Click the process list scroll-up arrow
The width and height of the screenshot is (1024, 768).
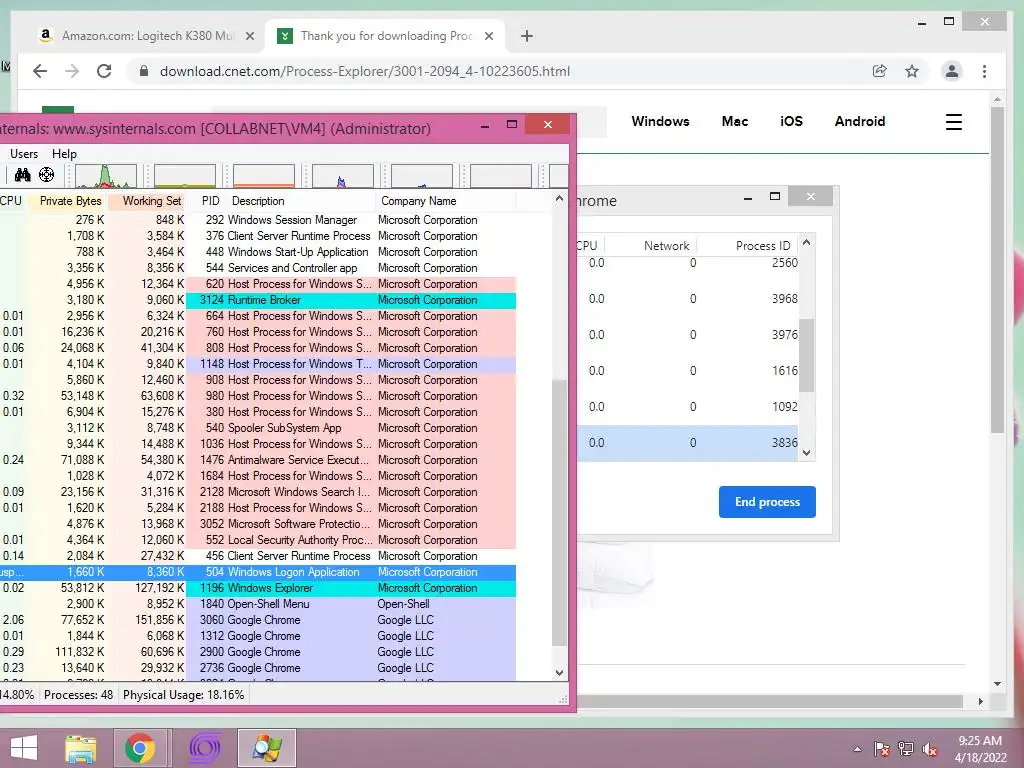pos(559,198)
